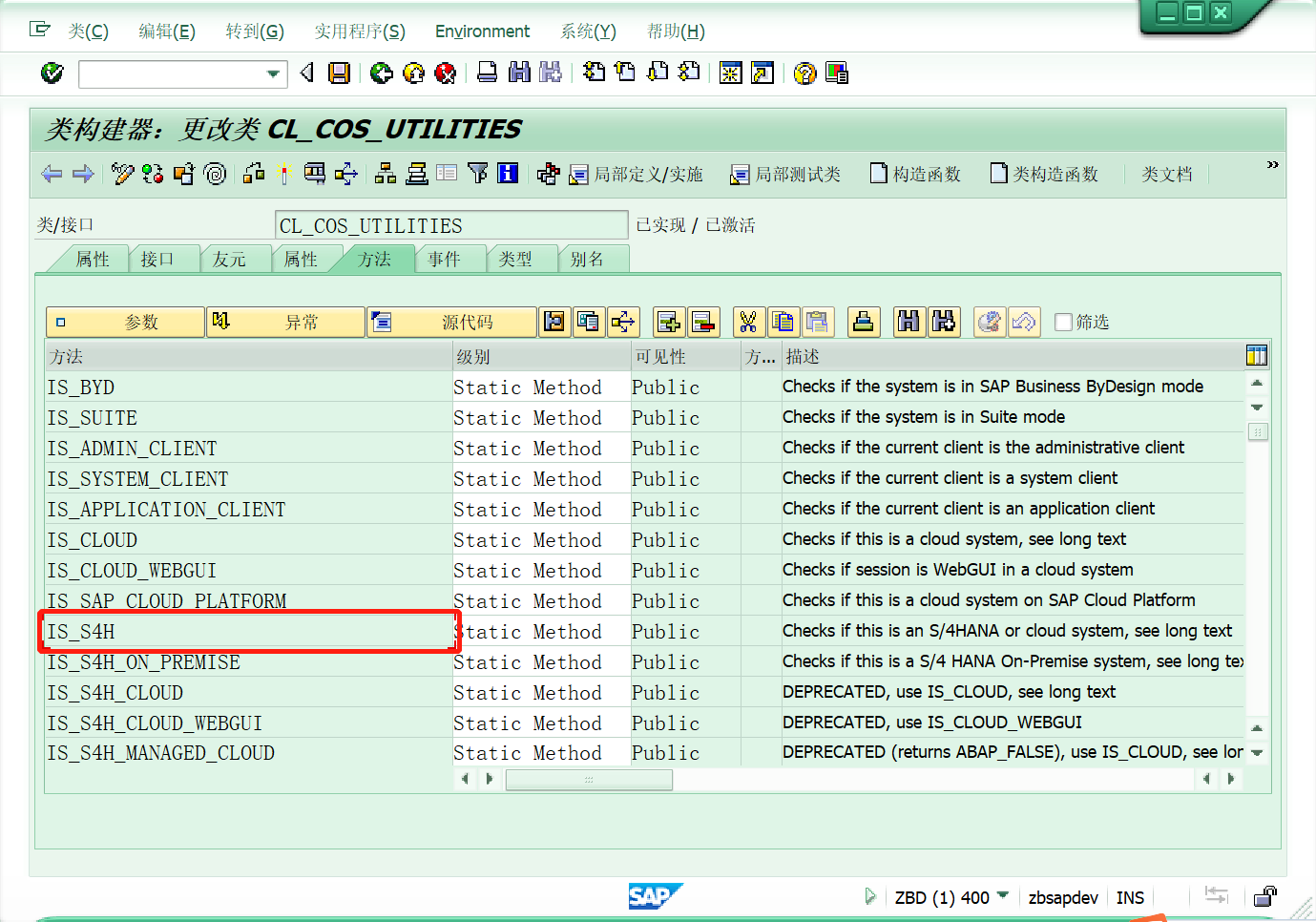Screen dimensions: 1316x922
Task: Expand the application toolbar overflow chevron
Action: (x=1272, y=165)
